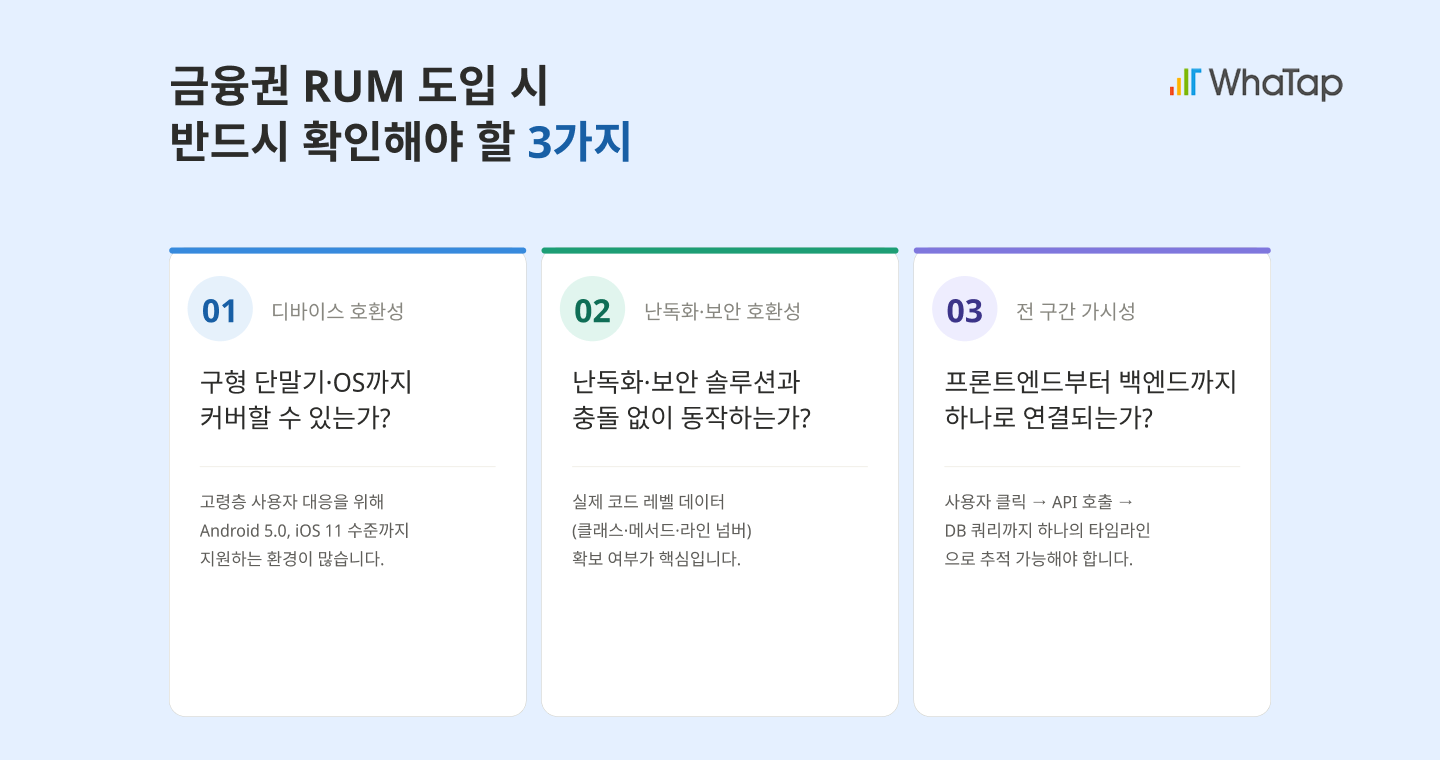Click the heading 난독화·보안 솔루션과 충돌 없이 동작하는가?
1440x760 pixels.
691,400
